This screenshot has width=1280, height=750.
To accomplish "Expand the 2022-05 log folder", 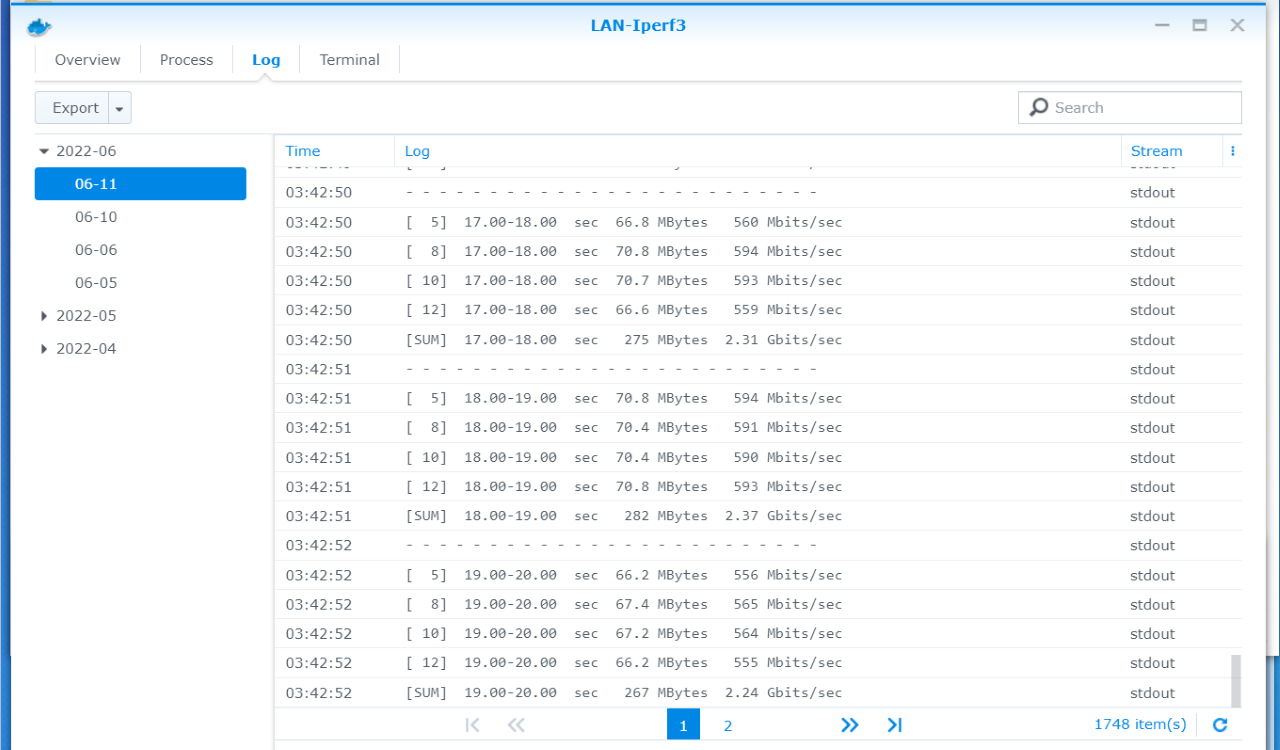I will point(44,316).
